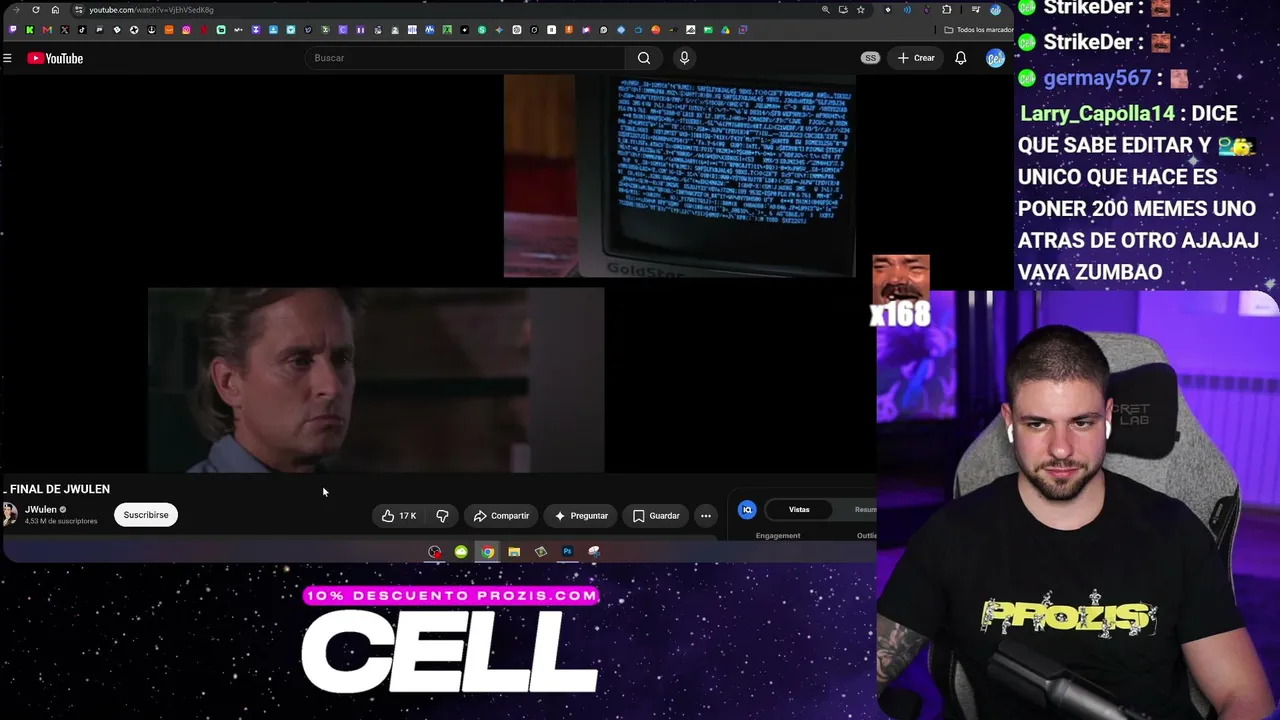Click the video frame showing the man

click(x=376, y=380)
